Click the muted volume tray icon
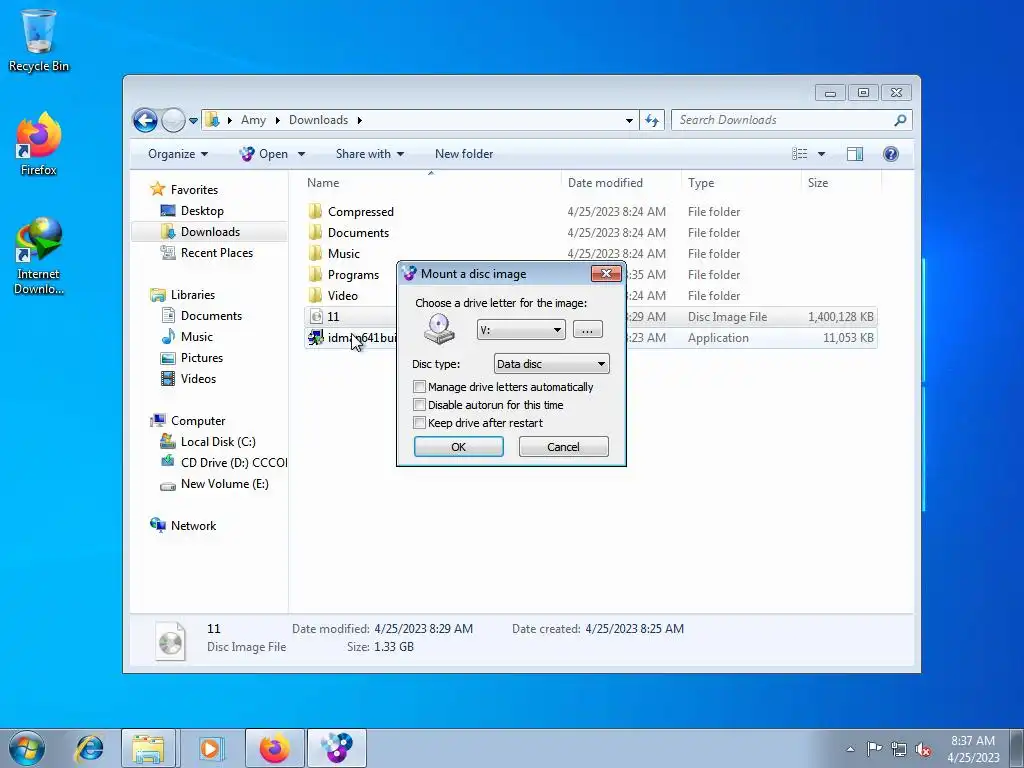The width and height of the screenshot is (1024, 768). (x=923, y=749)
